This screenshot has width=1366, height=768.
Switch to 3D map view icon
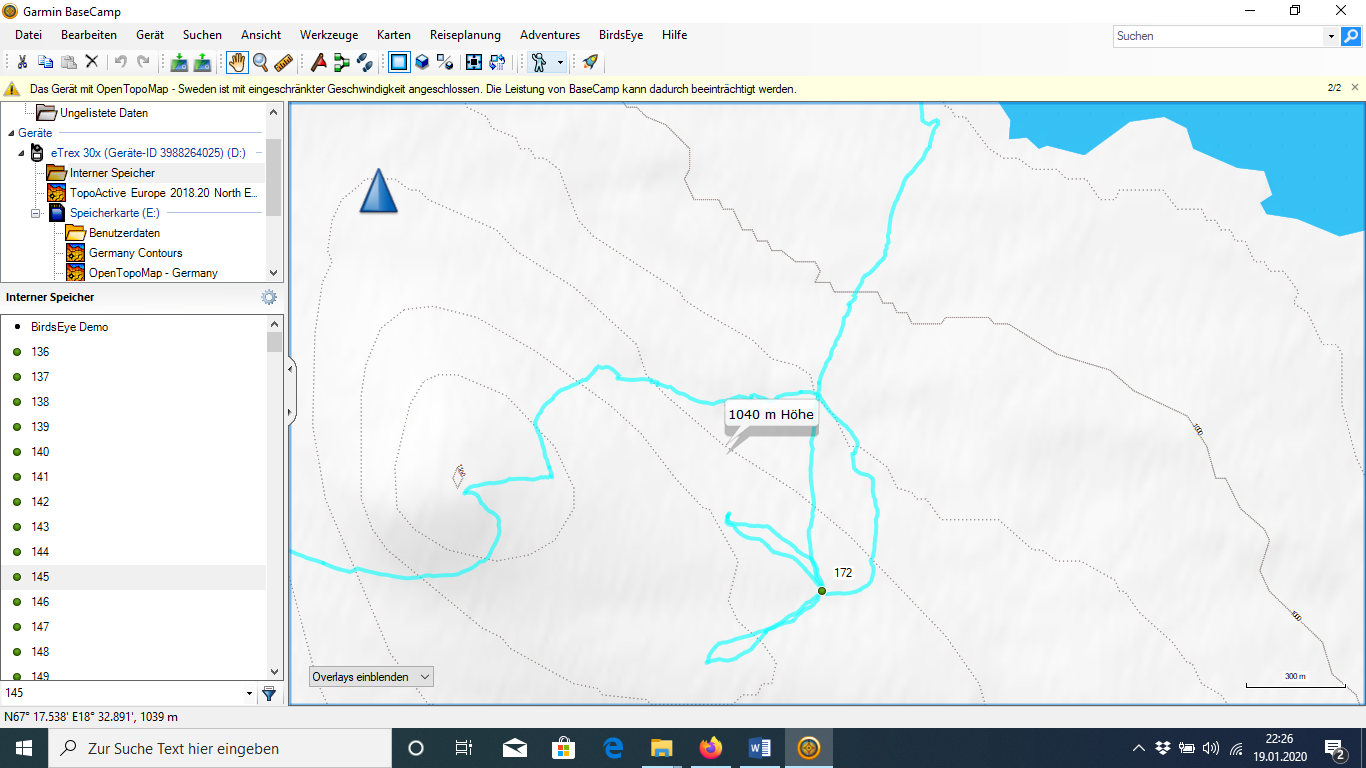point(422,62)
